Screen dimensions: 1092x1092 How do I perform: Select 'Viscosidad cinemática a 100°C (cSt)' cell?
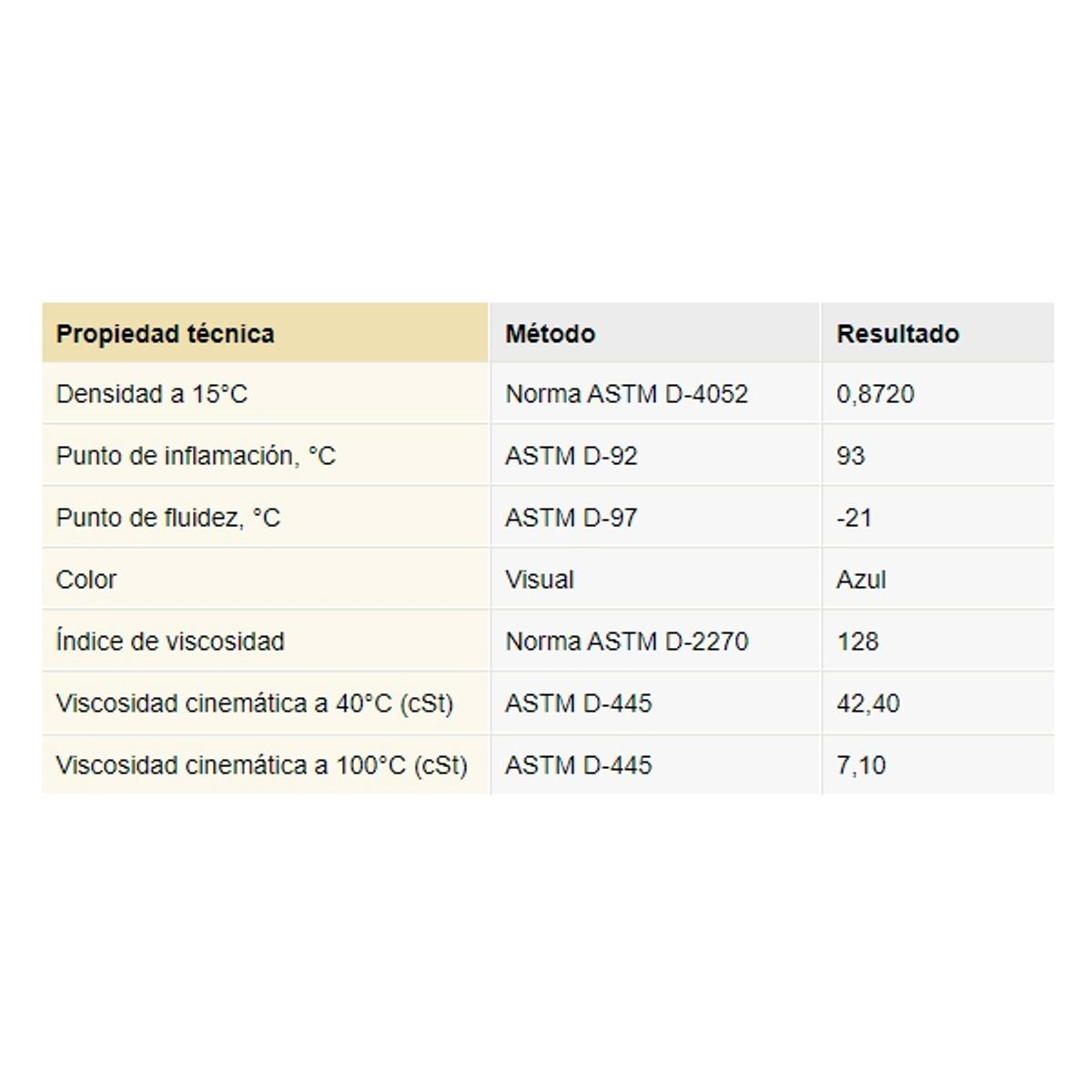261,765
